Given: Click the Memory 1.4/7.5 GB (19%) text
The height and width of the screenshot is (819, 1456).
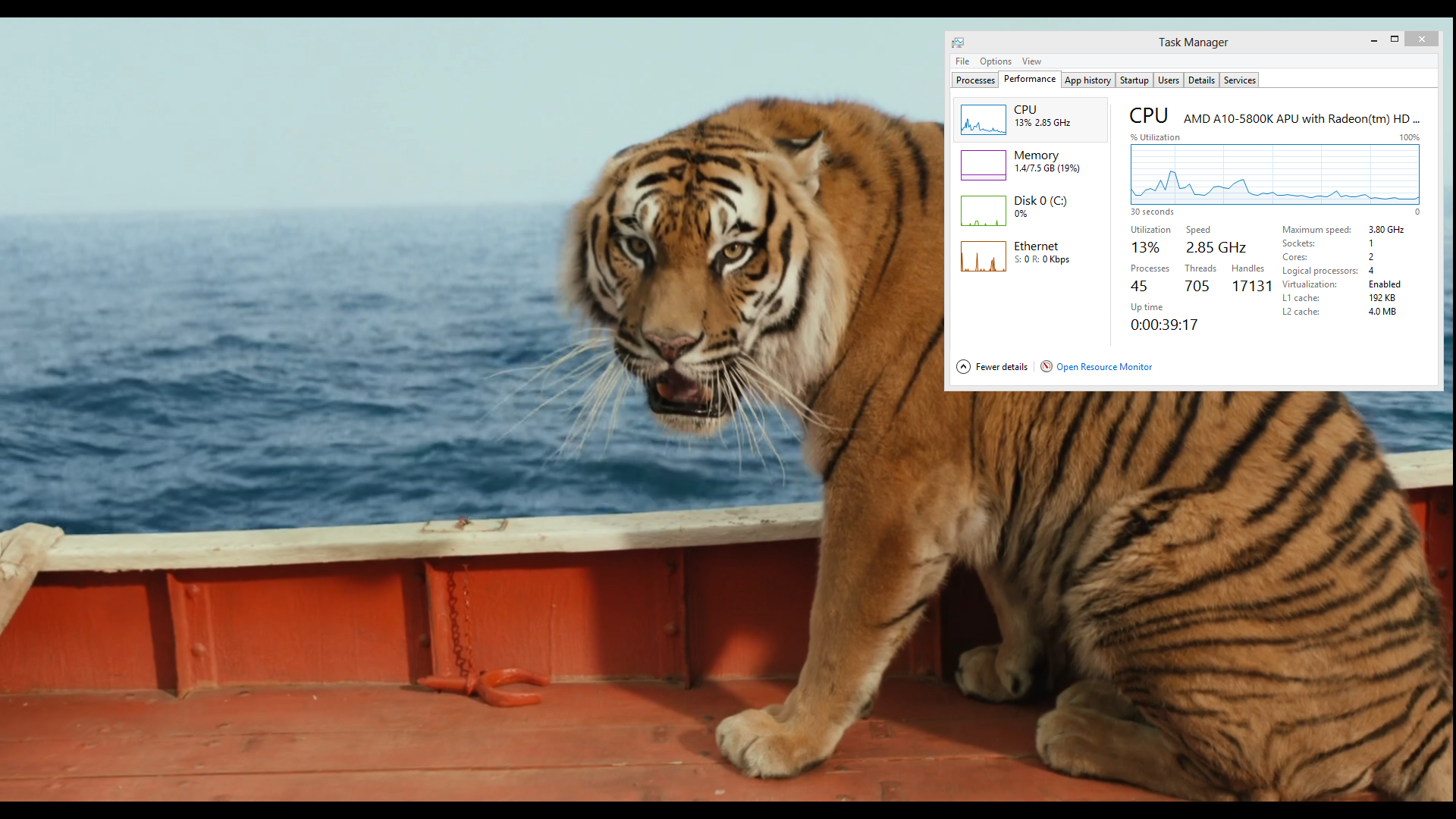Looking at the screenshot, I should 1047,168.
